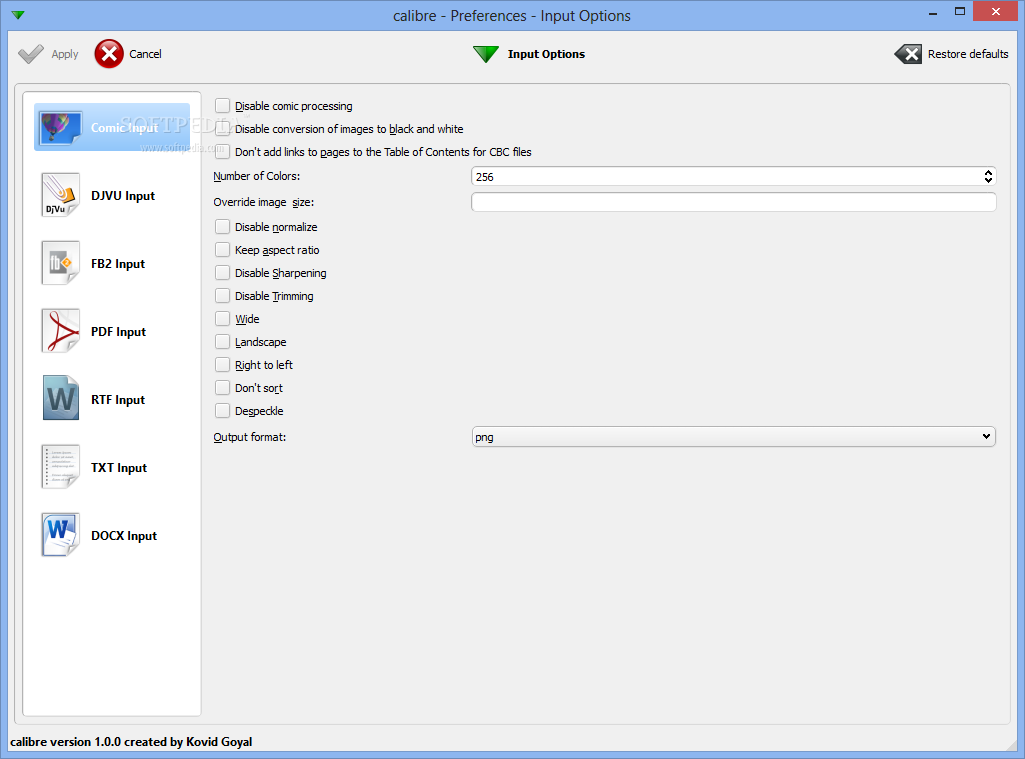Enable Disable comic processing checkbox
The height and width of the screenshot is (759, 1025).
pyautogui.click(x=223, y=106)
